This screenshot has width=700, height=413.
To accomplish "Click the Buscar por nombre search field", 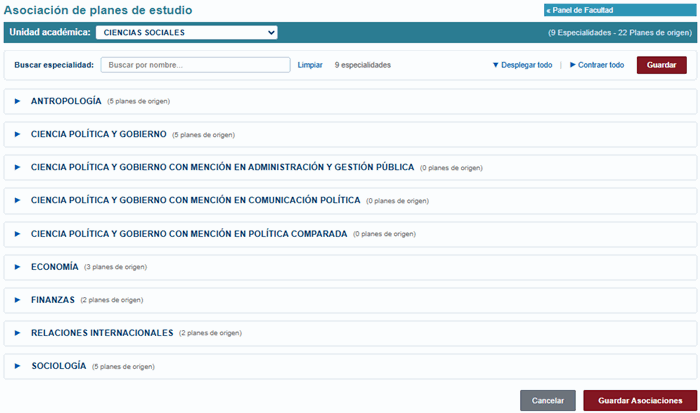I will click(196, 65).
